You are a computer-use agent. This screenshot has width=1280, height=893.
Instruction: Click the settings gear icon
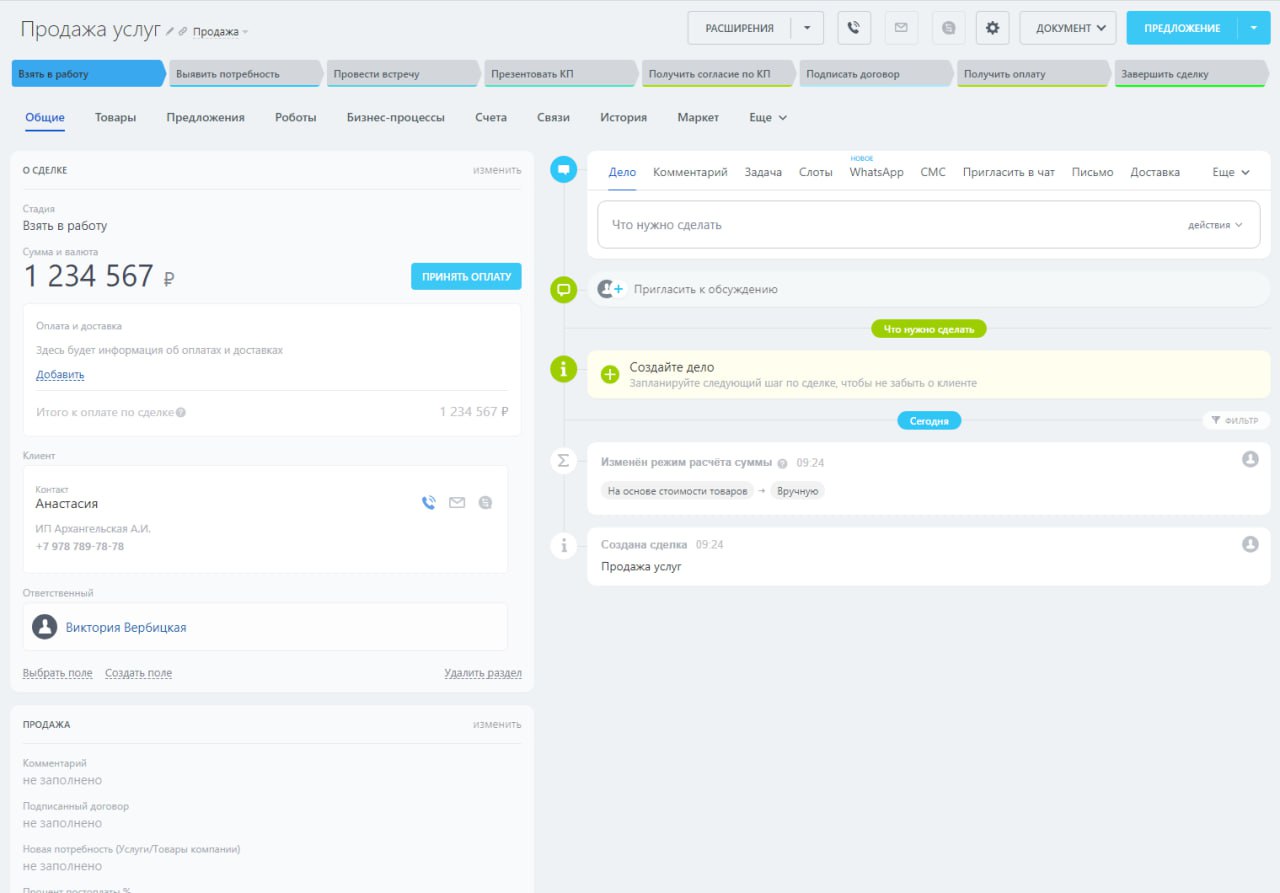992,28
